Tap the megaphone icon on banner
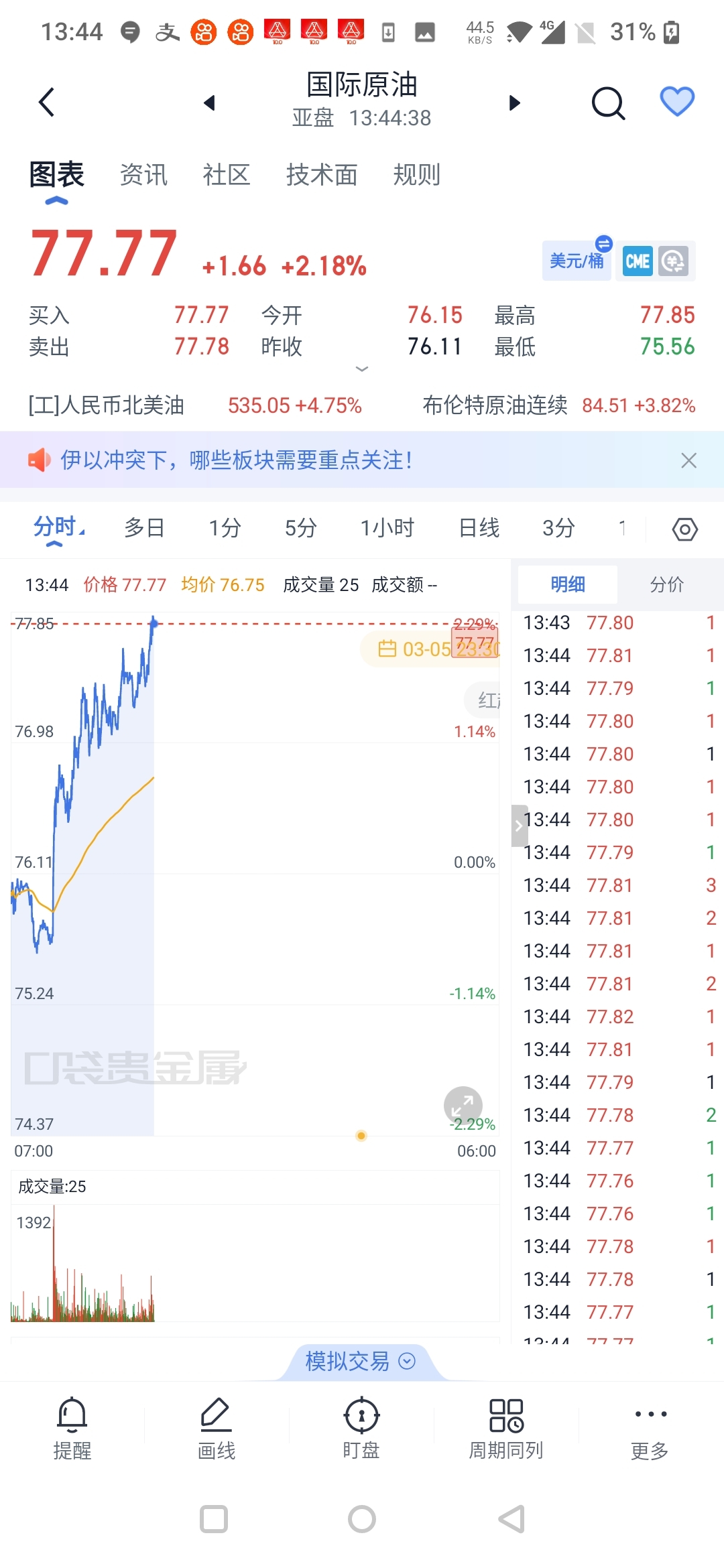The height and width of the screenshot is (1568, 724). (x=39, y=460)
